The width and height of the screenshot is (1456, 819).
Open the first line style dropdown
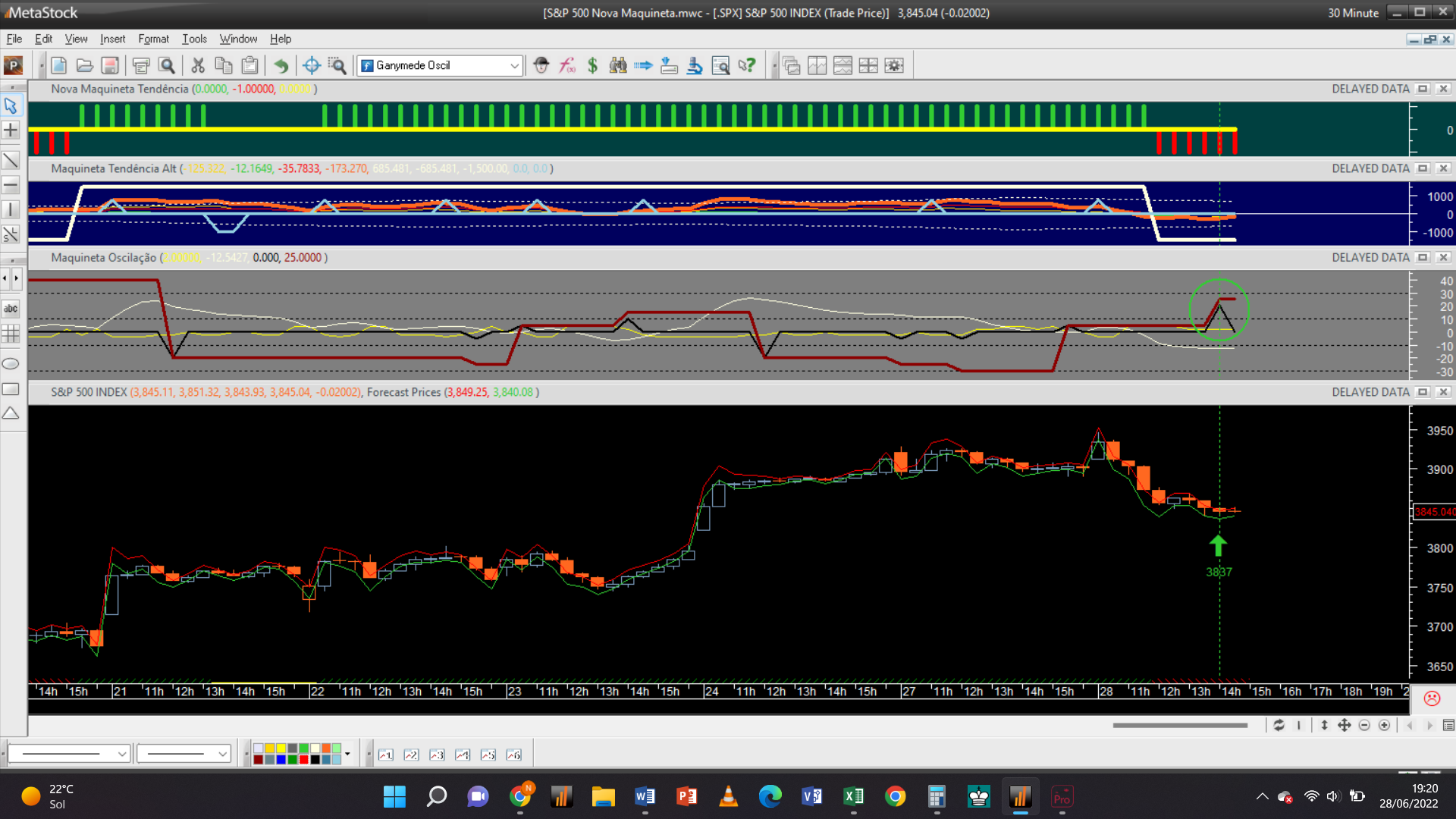(121, 754)
